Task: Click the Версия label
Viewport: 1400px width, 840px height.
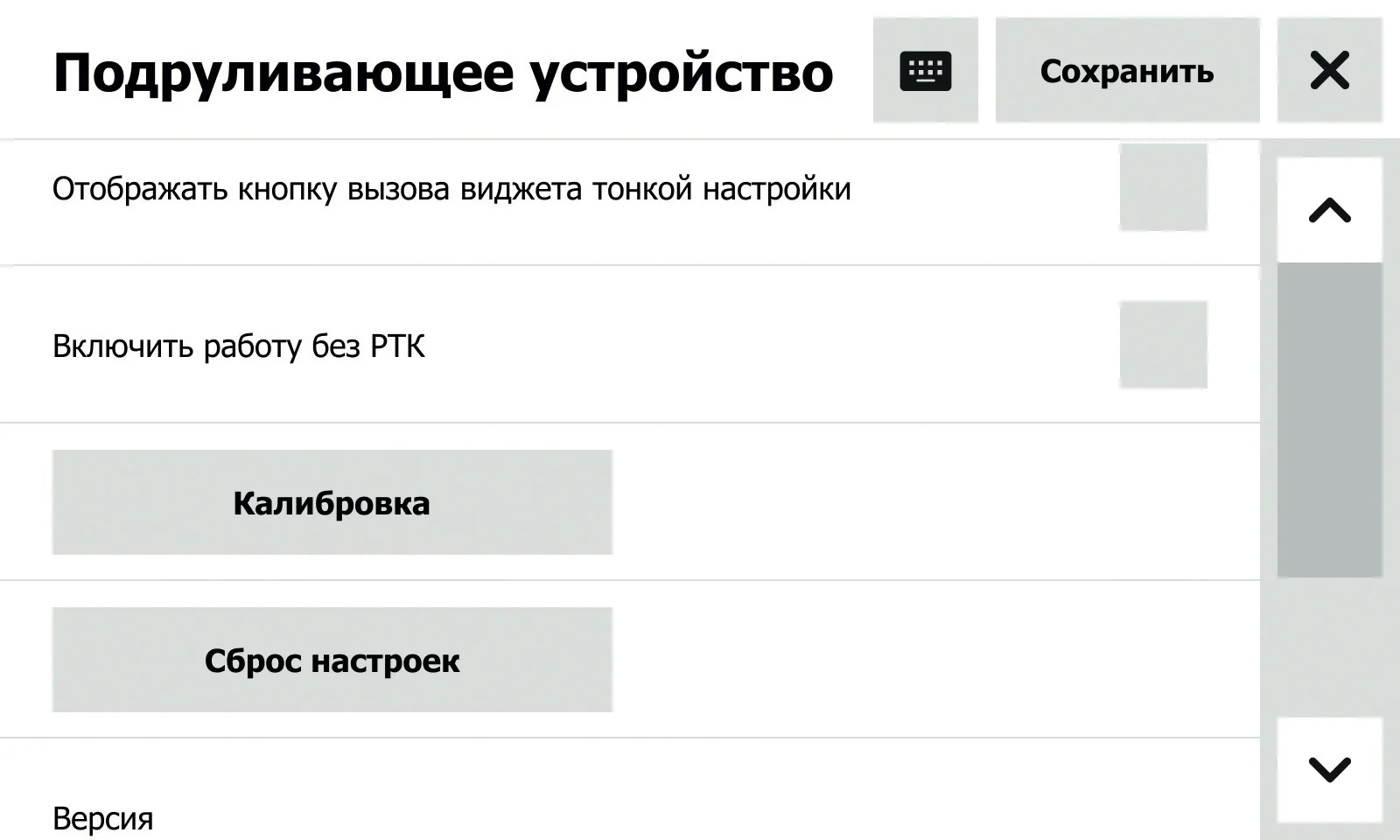Action: tap(103, 819)
